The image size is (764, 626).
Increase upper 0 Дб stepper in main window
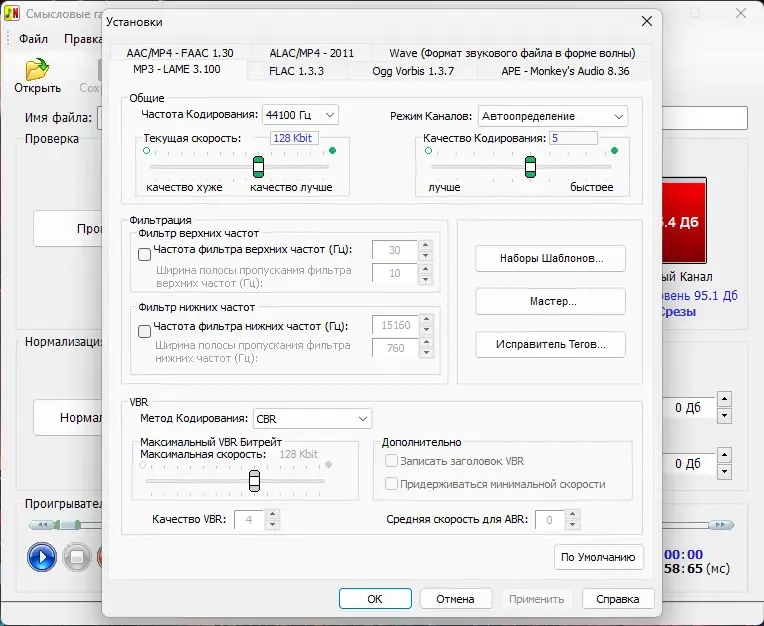[725, 399]
